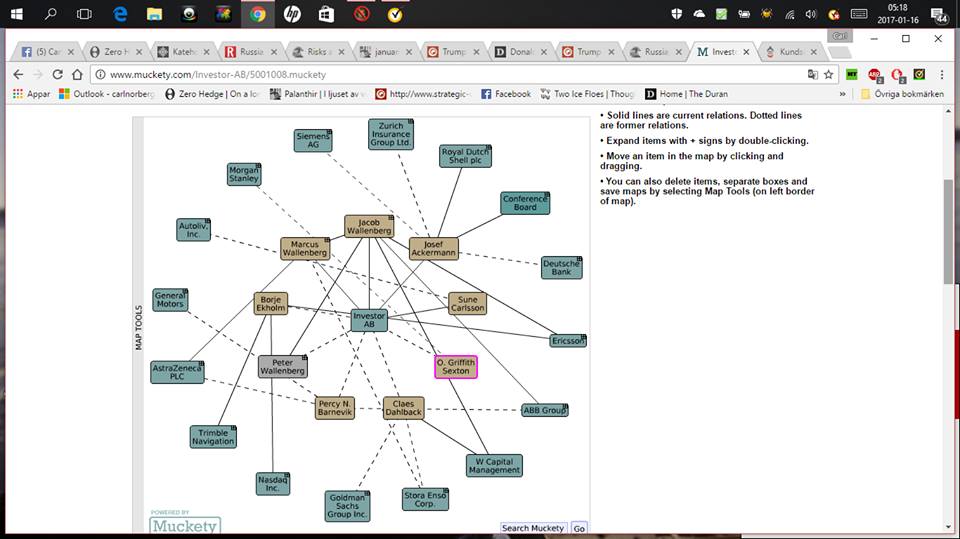Switch to the Zero Hedge browser tab
Screen dimensions: 960x539
point(112,51)
